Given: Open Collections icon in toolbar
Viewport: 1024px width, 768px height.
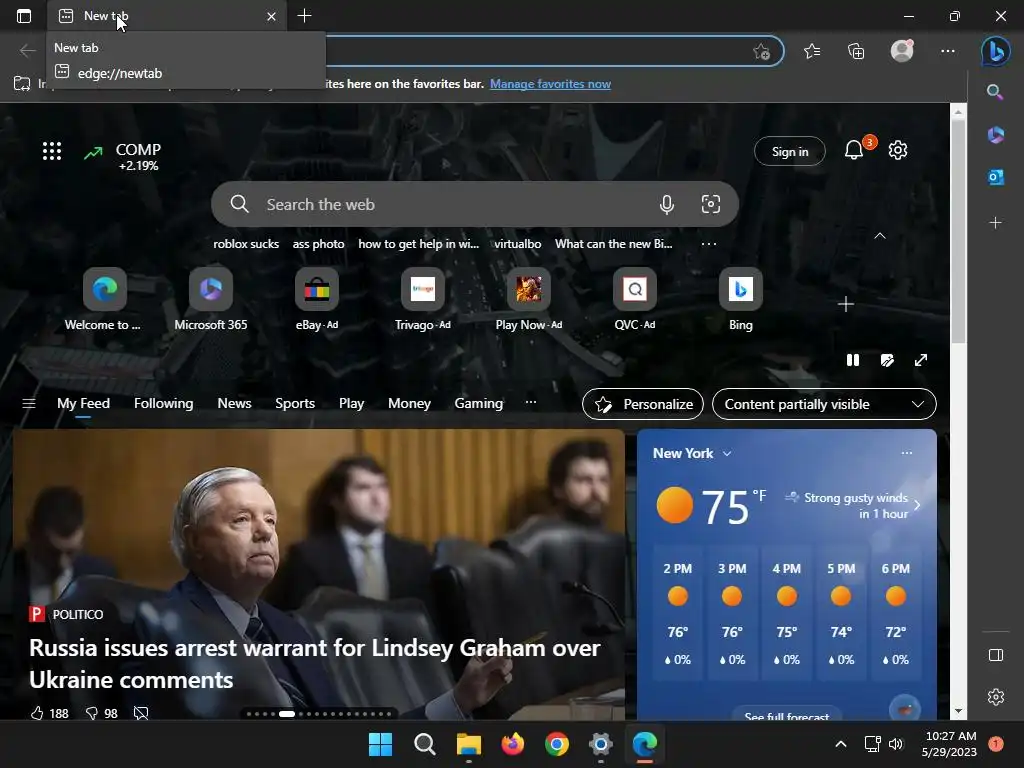Looking at the screenshot, I should coord(856,51).
